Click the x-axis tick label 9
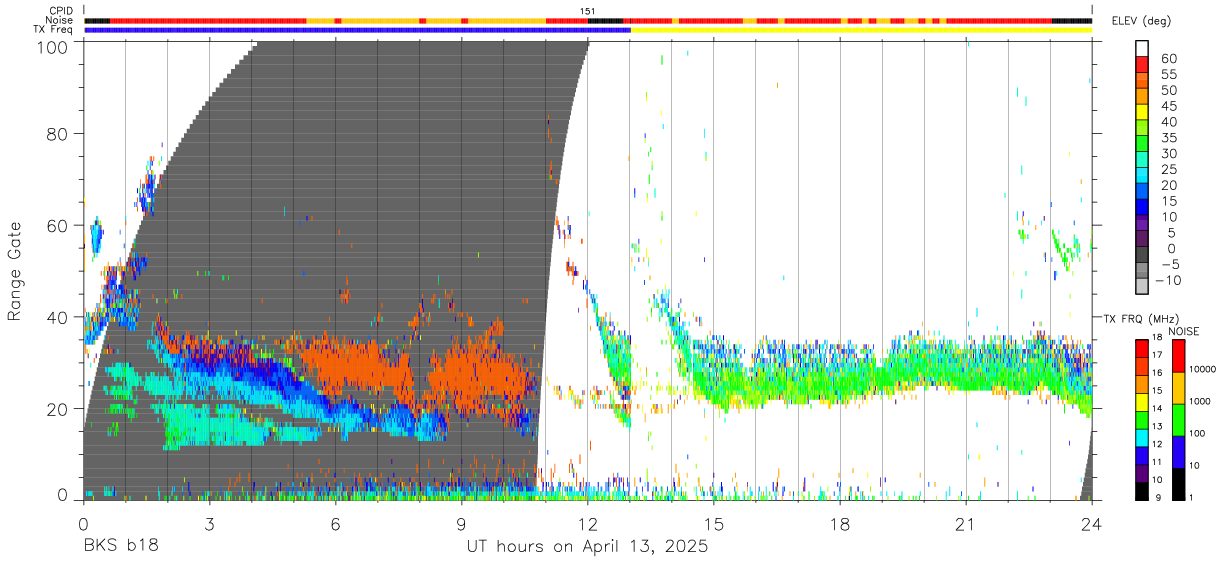 tap(461, 524)
